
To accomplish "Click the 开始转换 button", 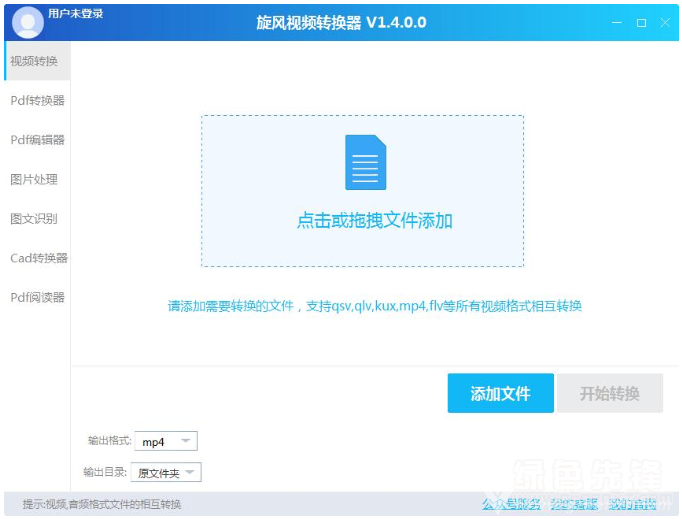I will 610,393.
